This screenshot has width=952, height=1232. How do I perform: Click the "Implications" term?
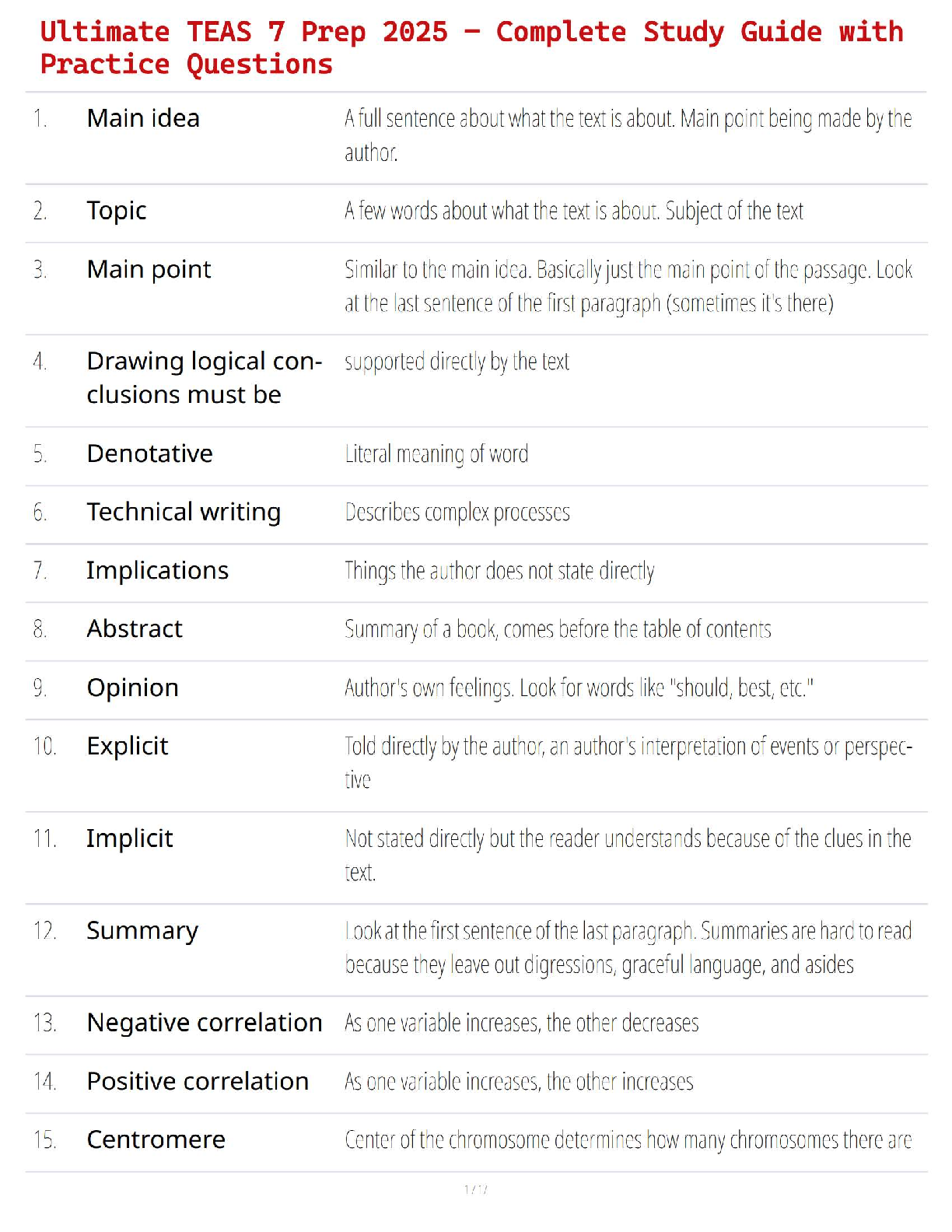pyautogui.click(x=157, y=570)
